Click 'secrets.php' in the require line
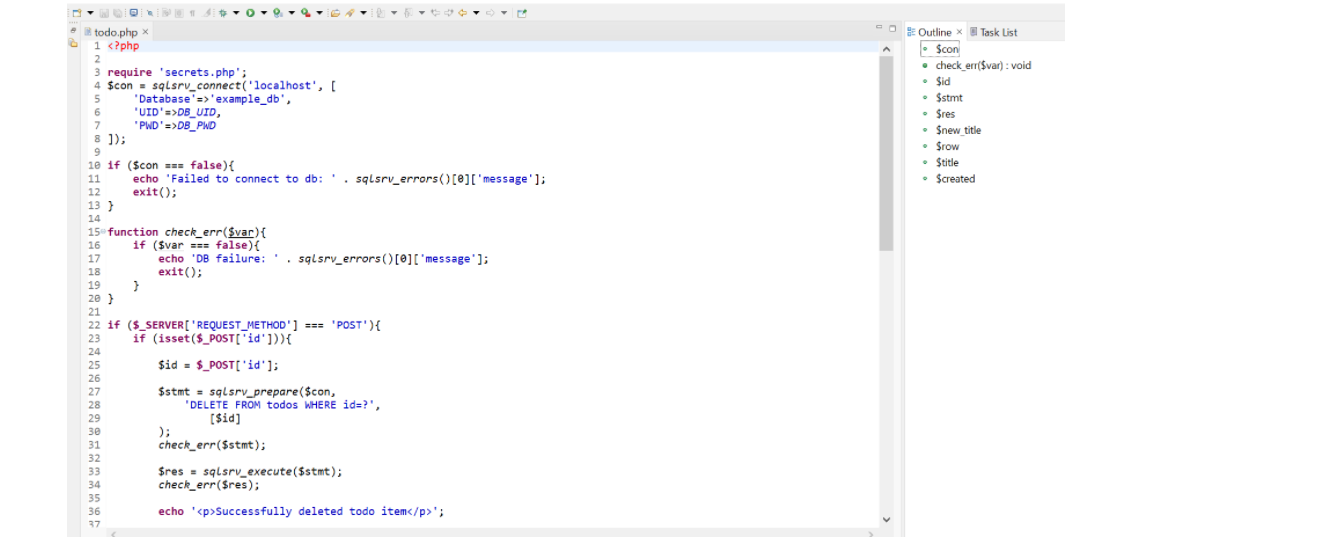The width and height of the screenshot is (1323, 545). (200, 72)
